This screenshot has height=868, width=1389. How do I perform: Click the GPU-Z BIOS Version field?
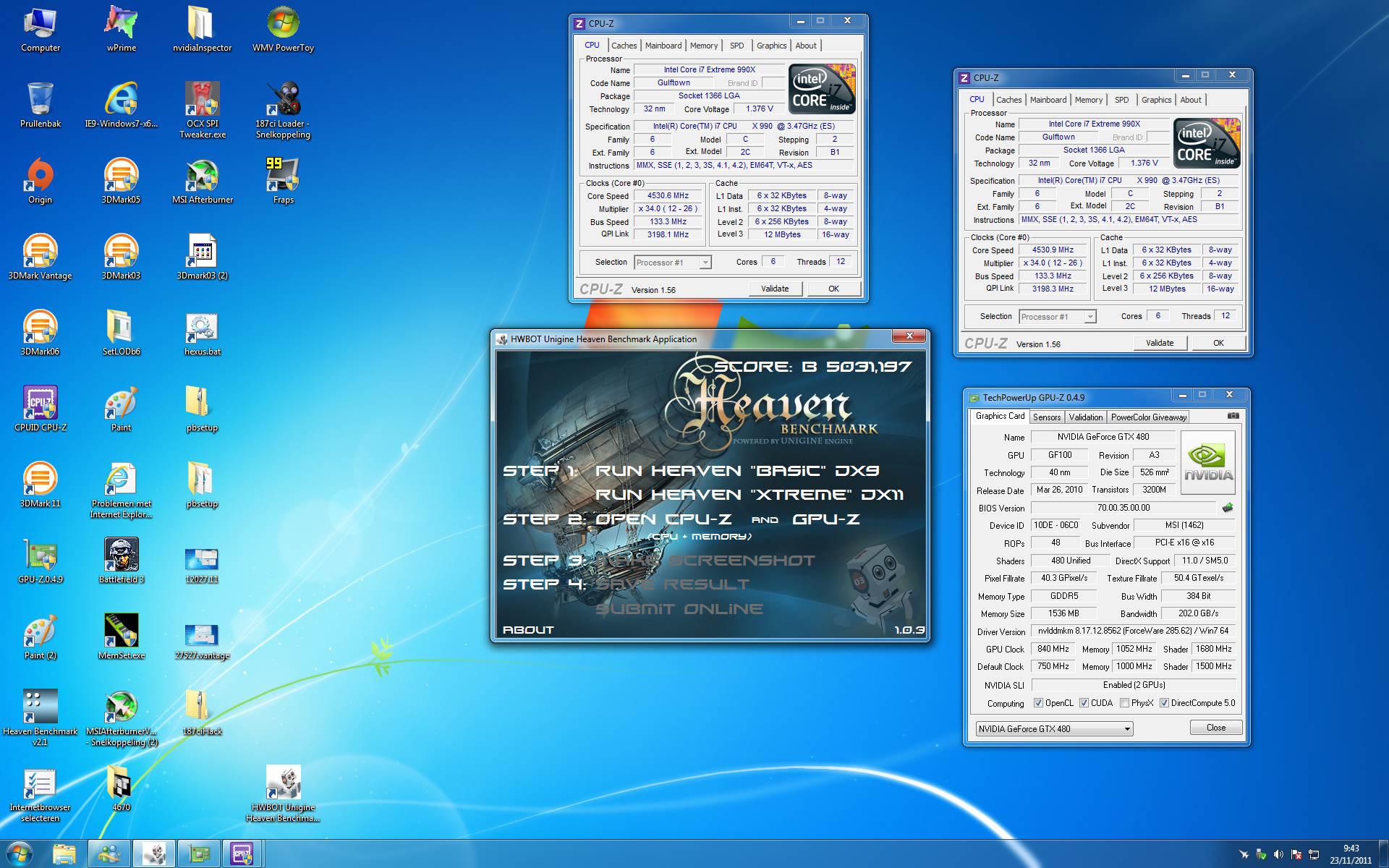pyautogui.click(x=1123, y=508)
